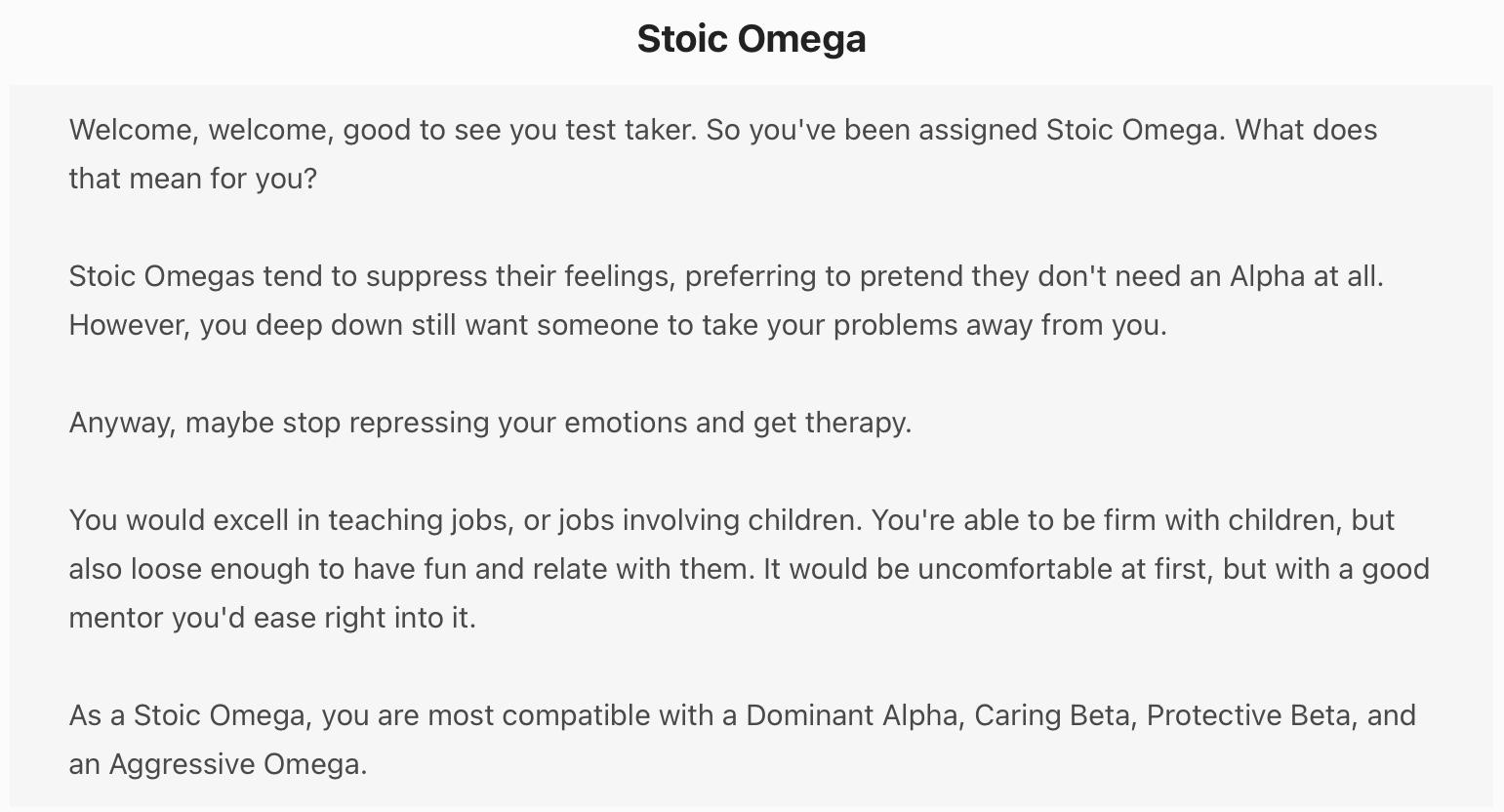Click the word "Anyway" in third paragraph
Screen dimensions: 1504x812
click(x=121, y=423)
